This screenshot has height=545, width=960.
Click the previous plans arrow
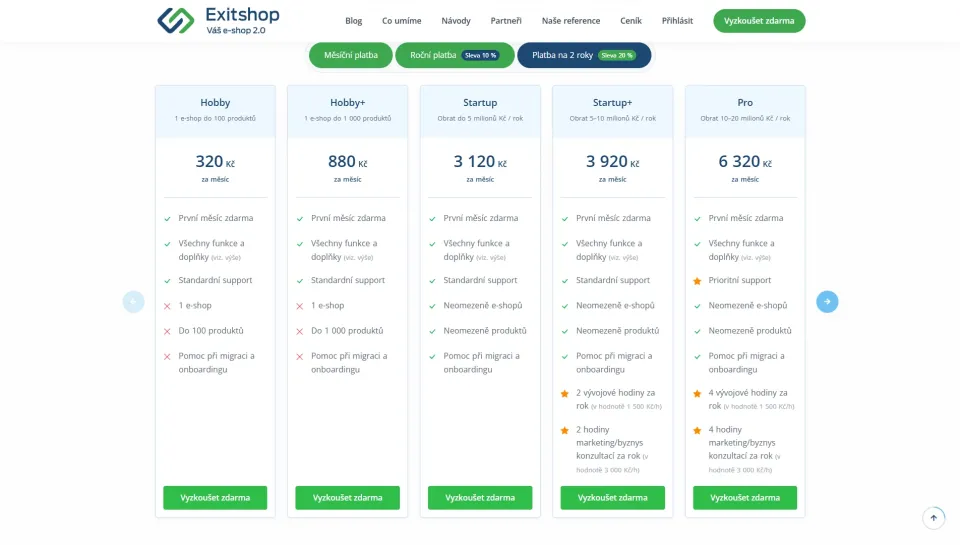pyautogui.click(x=133, y=301)
